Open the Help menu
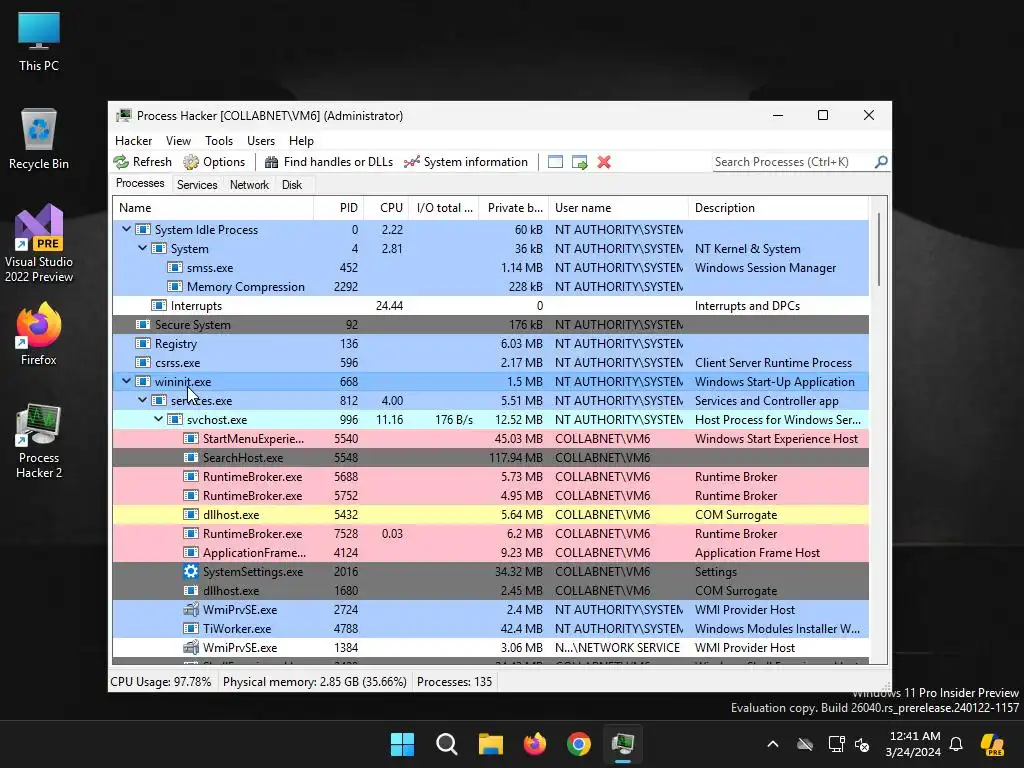Image resolution: width=1024 pixels, height=768 pixels. click(x=301, y=140)
